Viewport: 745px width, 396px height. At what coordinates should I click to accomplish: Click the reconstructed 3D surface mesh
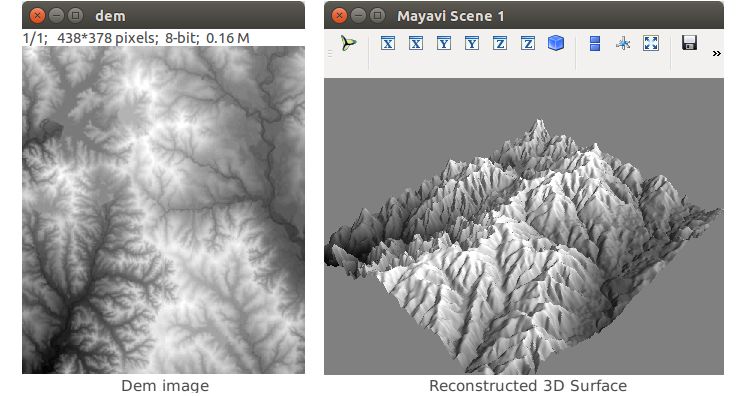point(523,246)
